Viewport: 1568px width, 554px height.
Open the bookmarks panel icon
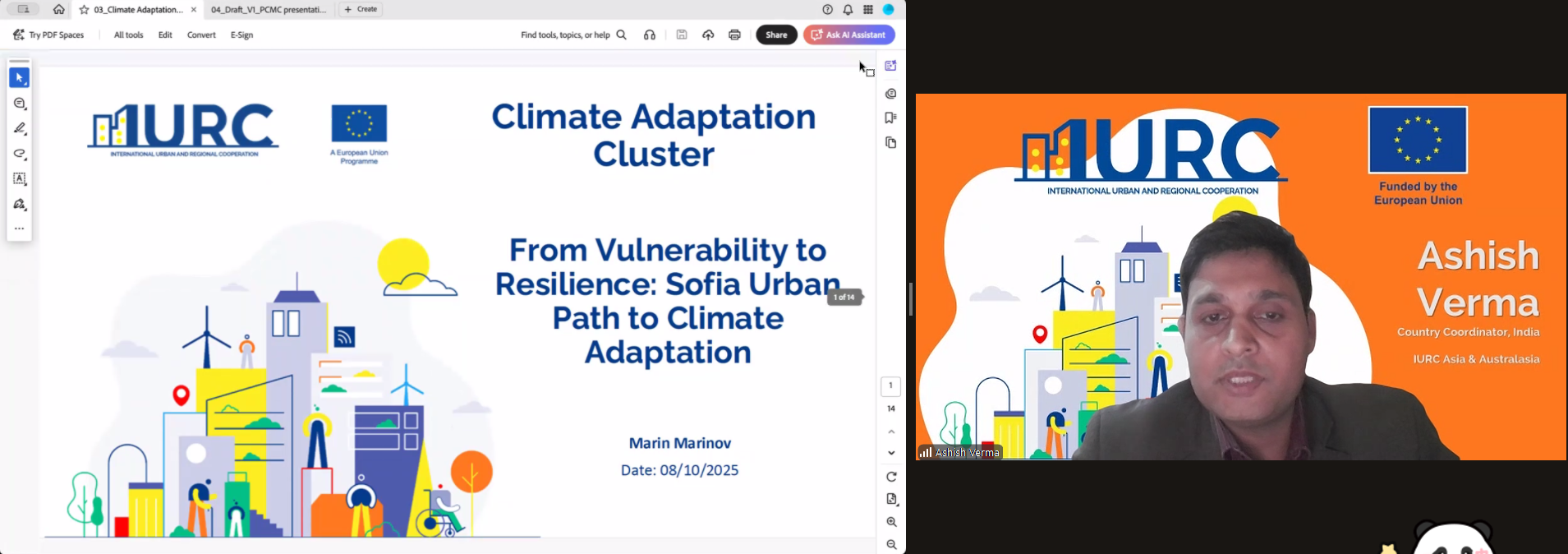point(890,118)
